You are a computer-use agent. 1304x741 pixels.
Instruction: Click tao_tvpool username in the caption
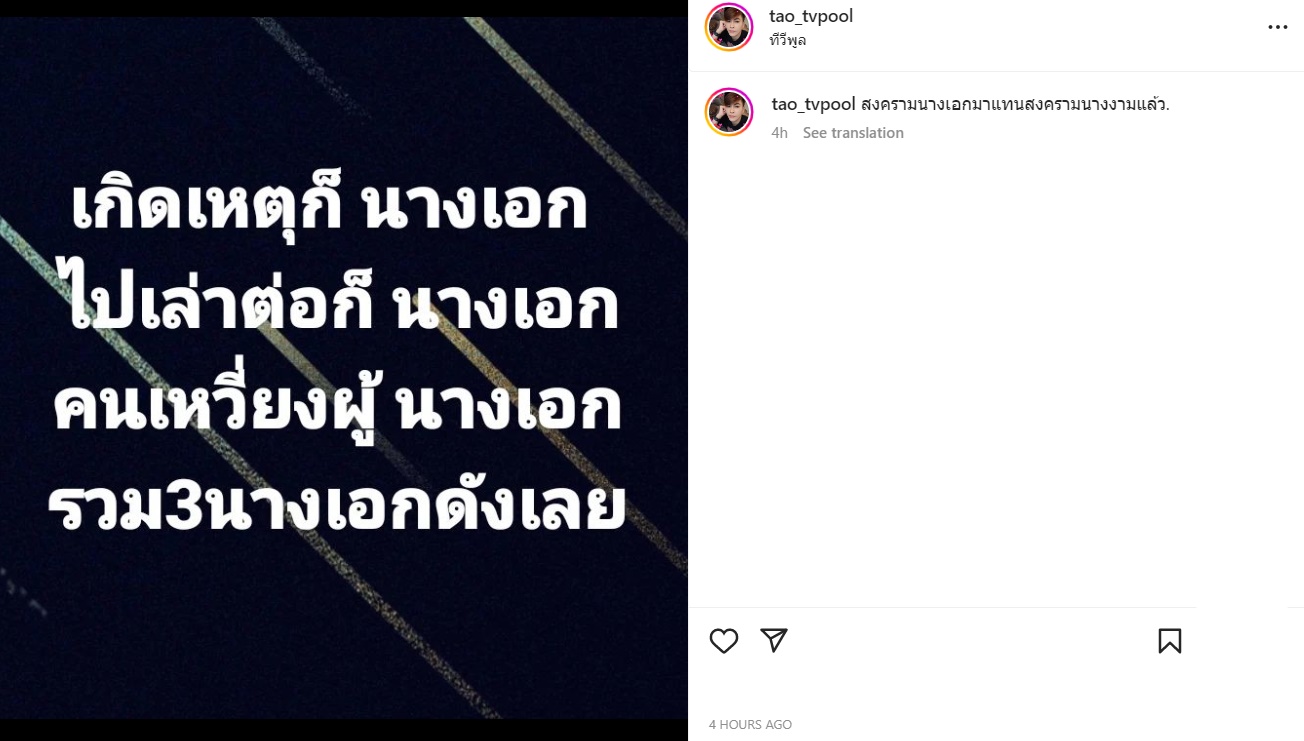[x=813, y=105]
